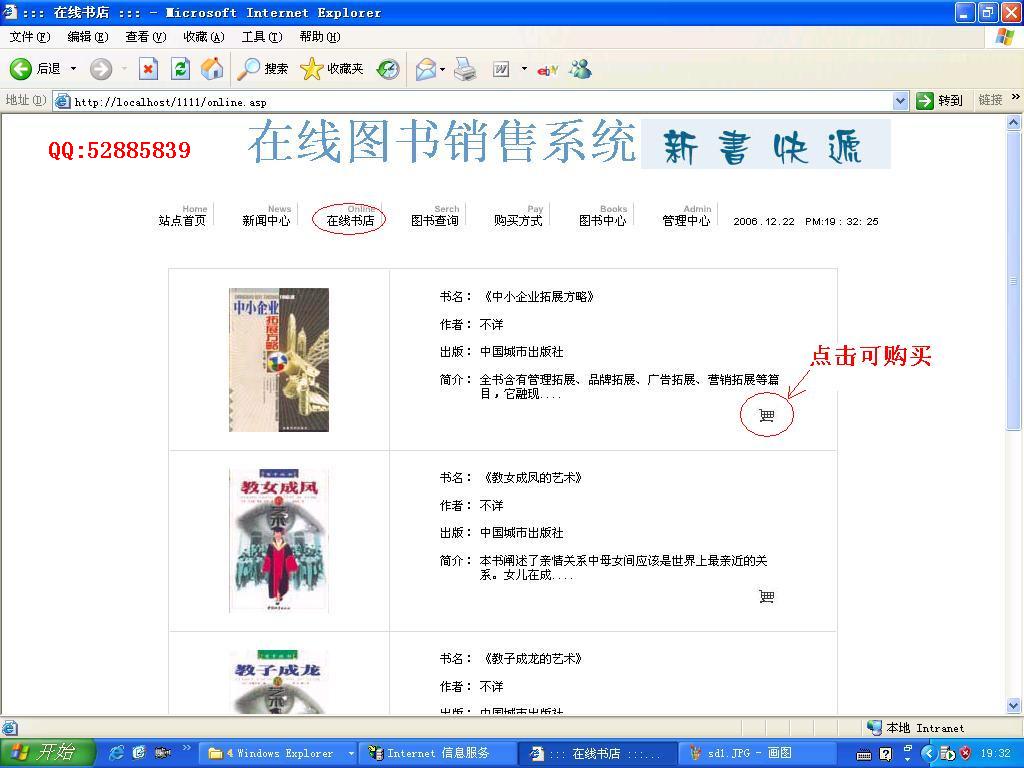This screenshot has width=1024, height=768.
Task: Click the Outlook Express quick launch icon
Action: click(x=139, y=753)
